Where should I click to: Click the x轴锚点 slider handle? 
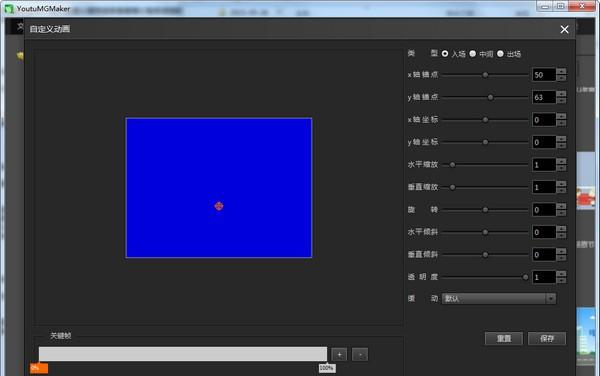485,75
